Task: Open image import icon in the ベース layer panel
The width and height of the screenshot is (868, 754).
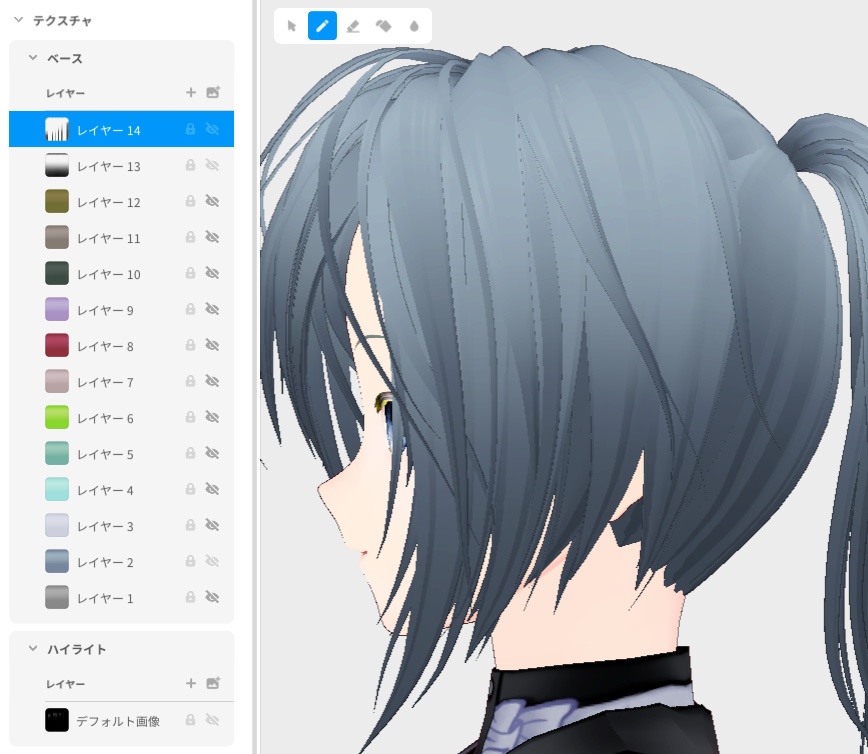Action: [213, 92]
